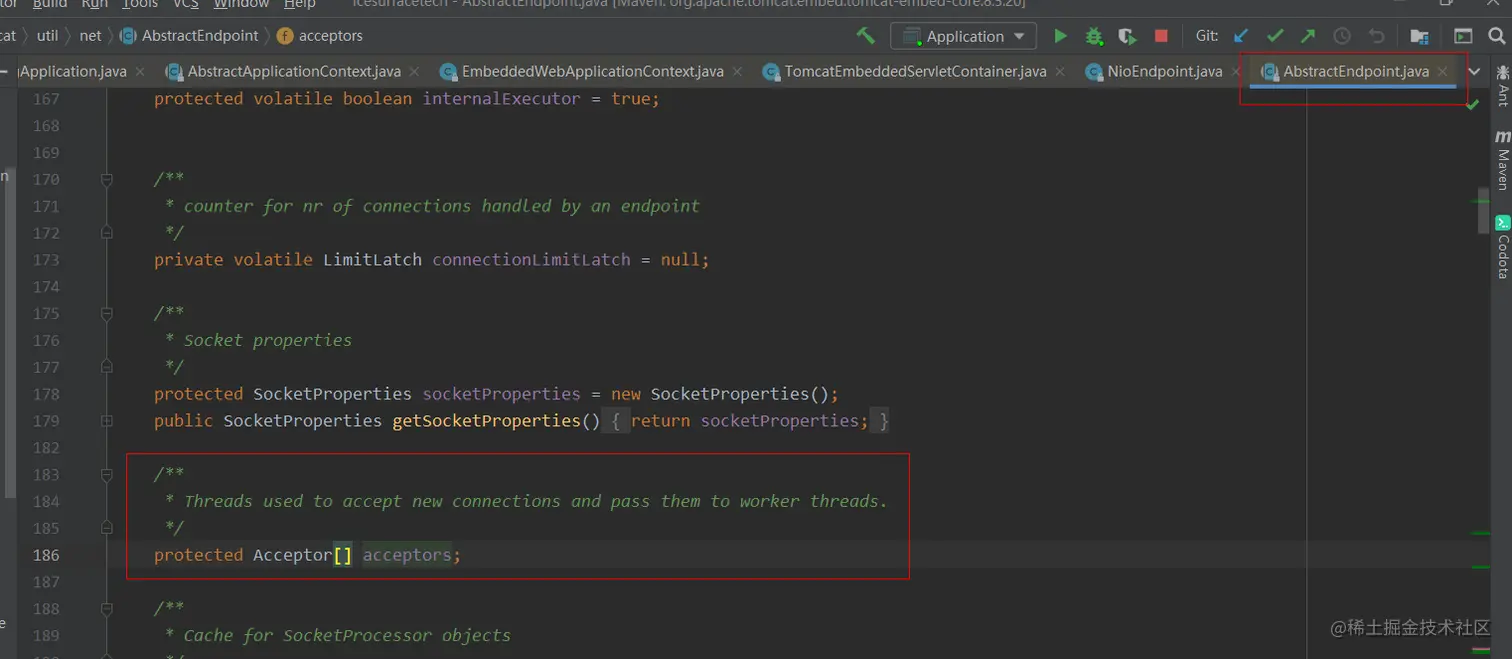Run Application with the green play icon

coord(1060,36)
